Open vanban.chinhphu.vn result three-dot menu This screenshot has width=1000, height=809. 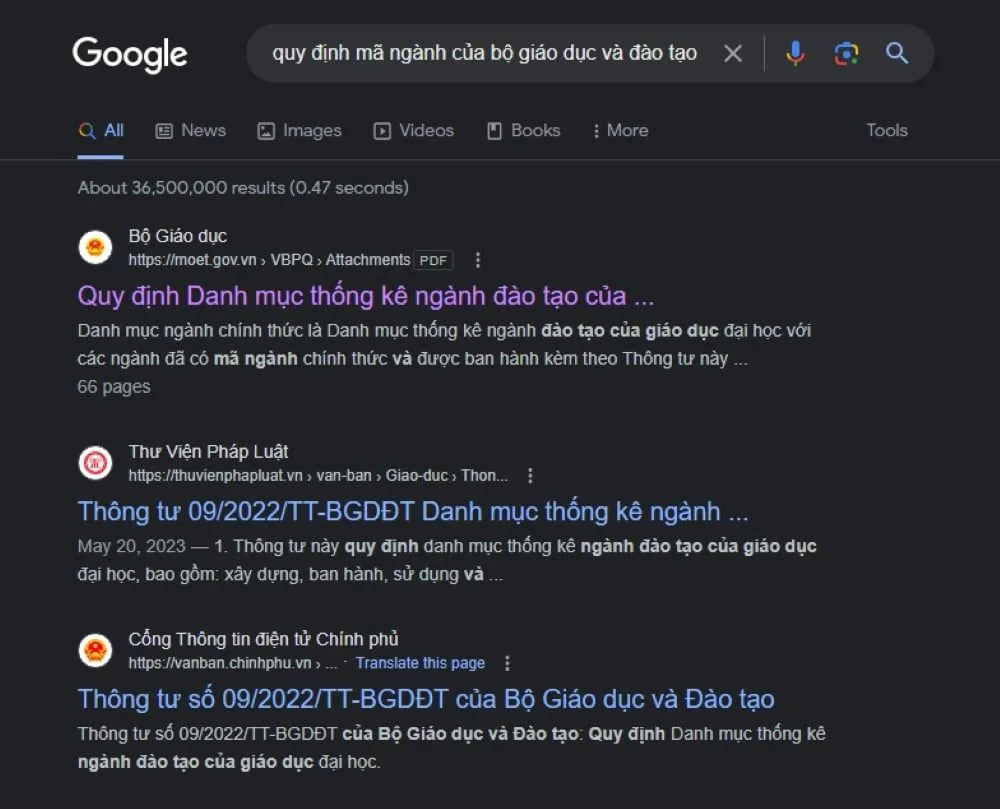click(x=507, y=663)
